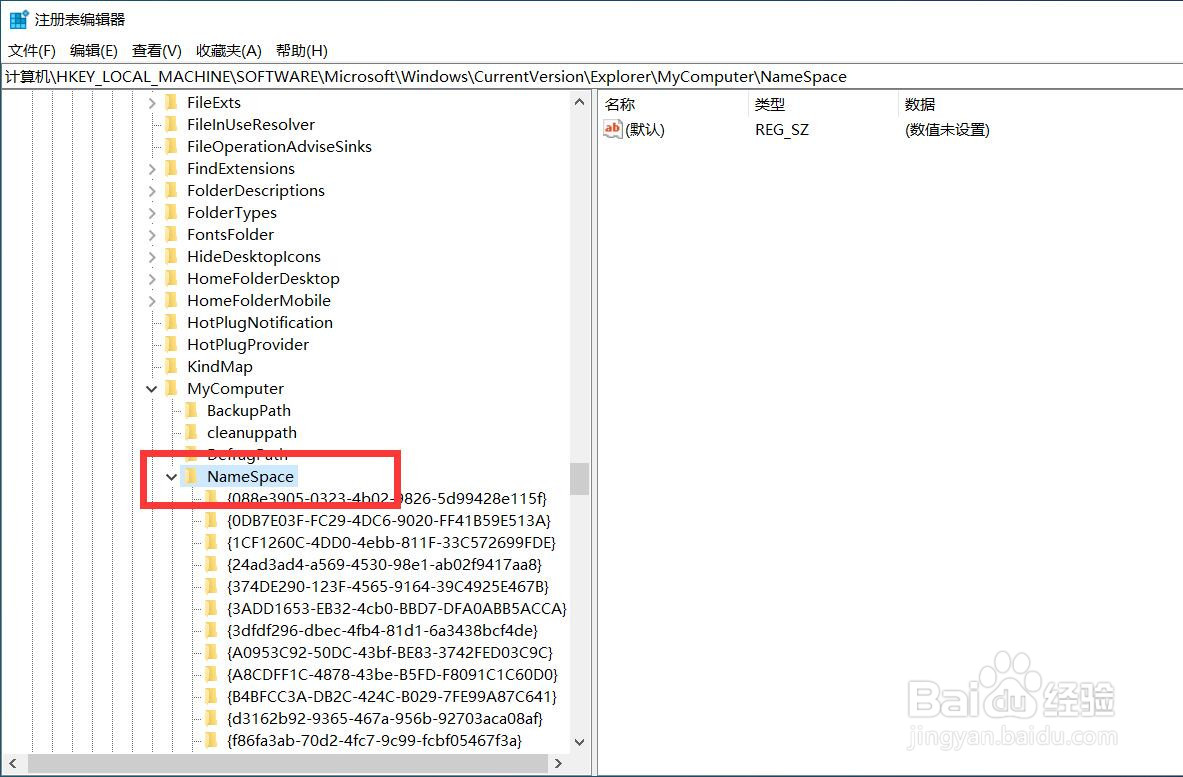Click the registry path address bar
The width and height of the screenshot is (1183, 777).
tap(592, 77)
